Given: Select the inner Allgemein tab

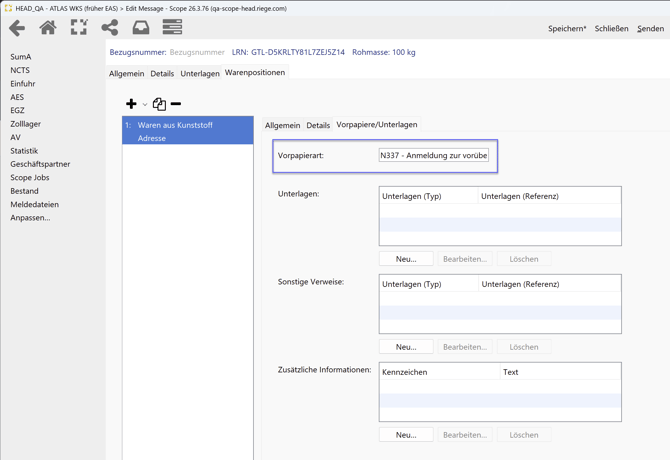Looking at the screenshot, I should pyautogui.click(x=282, y=126).
